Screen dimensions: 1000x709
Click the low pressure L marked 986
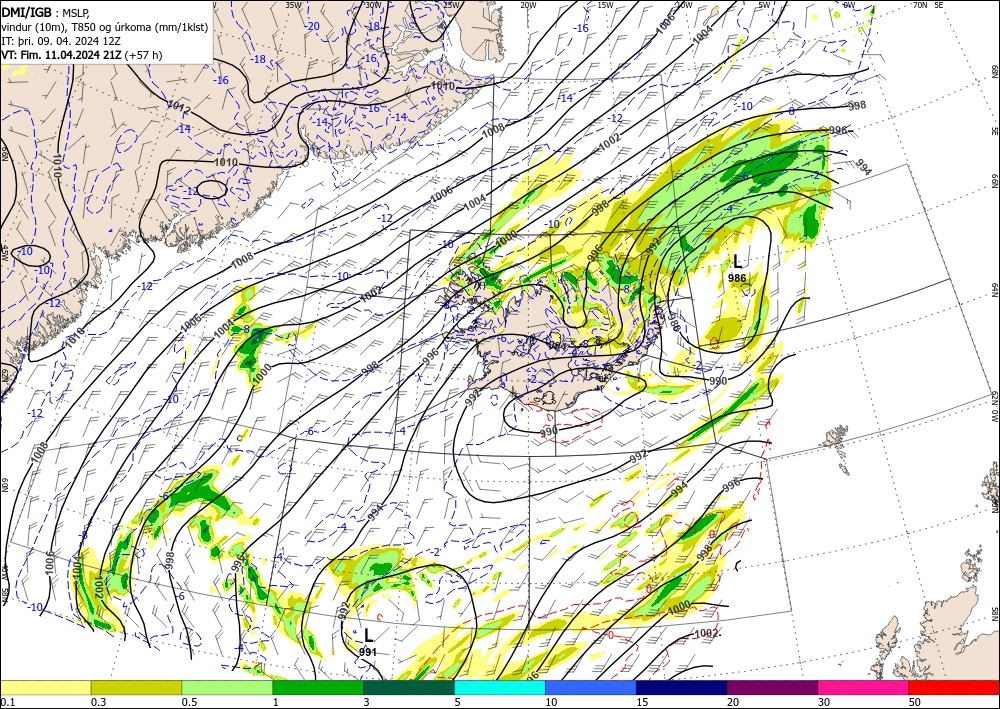click(737, 261)
